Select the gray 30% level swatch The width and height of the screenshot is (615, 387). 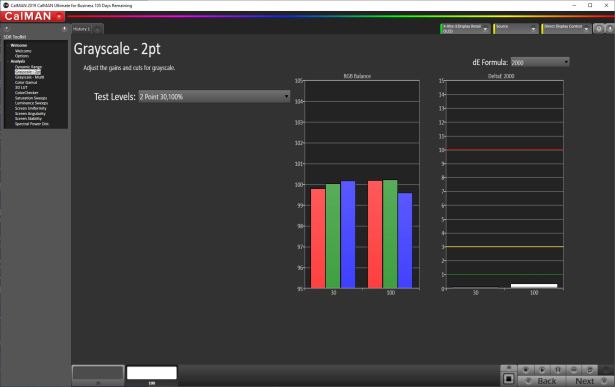coord(98,373)
